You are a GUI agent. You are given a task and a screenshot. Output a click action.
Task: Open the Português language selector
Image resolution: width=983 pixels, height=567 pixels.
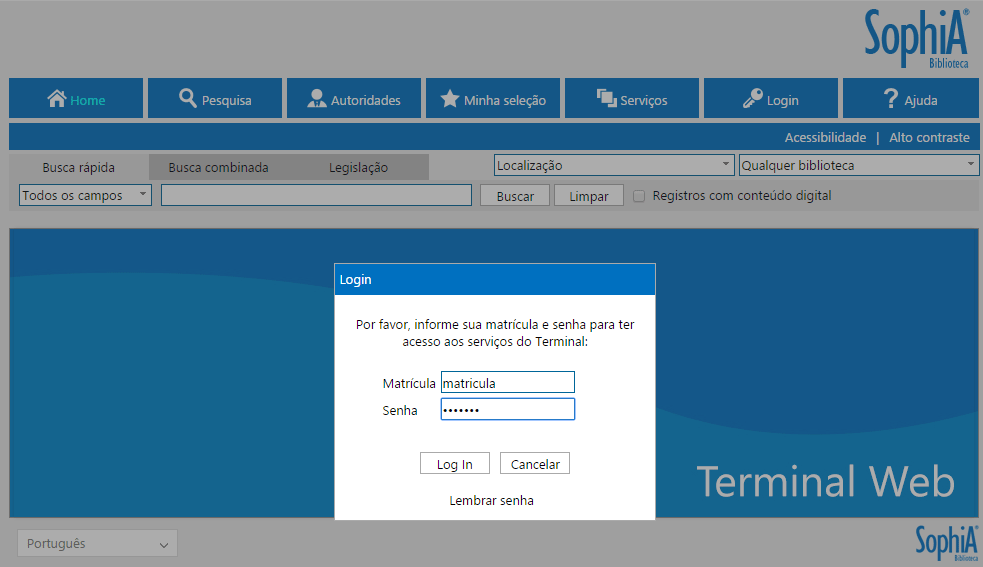(x=97, y=544)
